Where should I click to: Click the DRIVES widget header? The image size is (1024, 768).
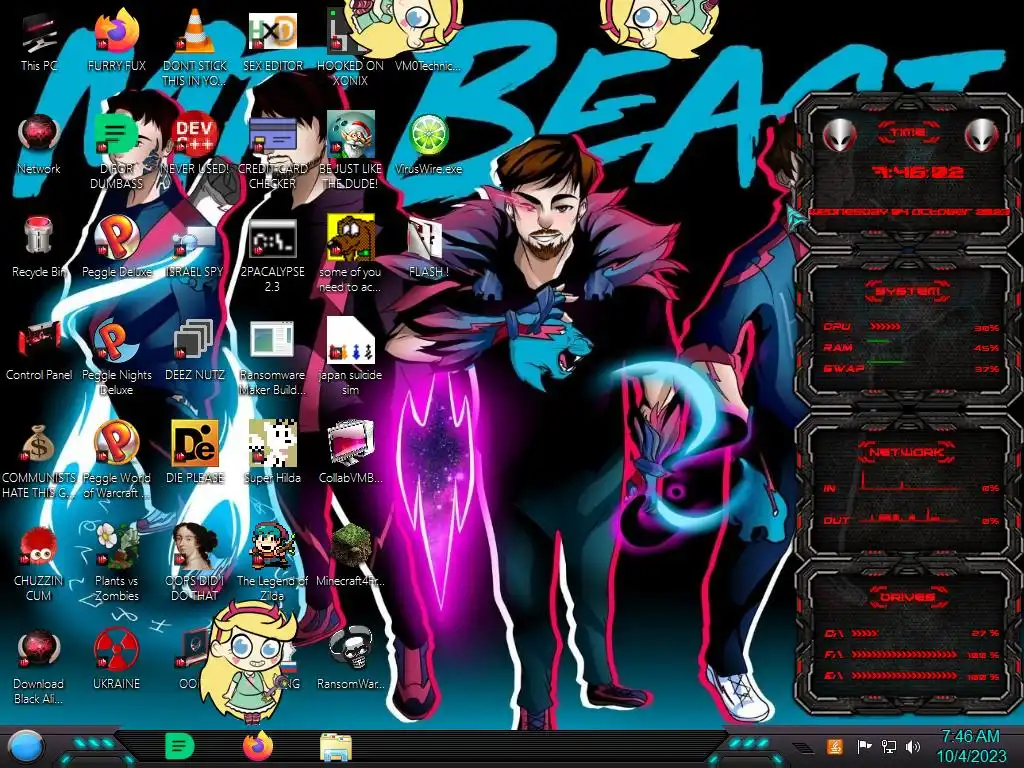[x=907, y=597]
